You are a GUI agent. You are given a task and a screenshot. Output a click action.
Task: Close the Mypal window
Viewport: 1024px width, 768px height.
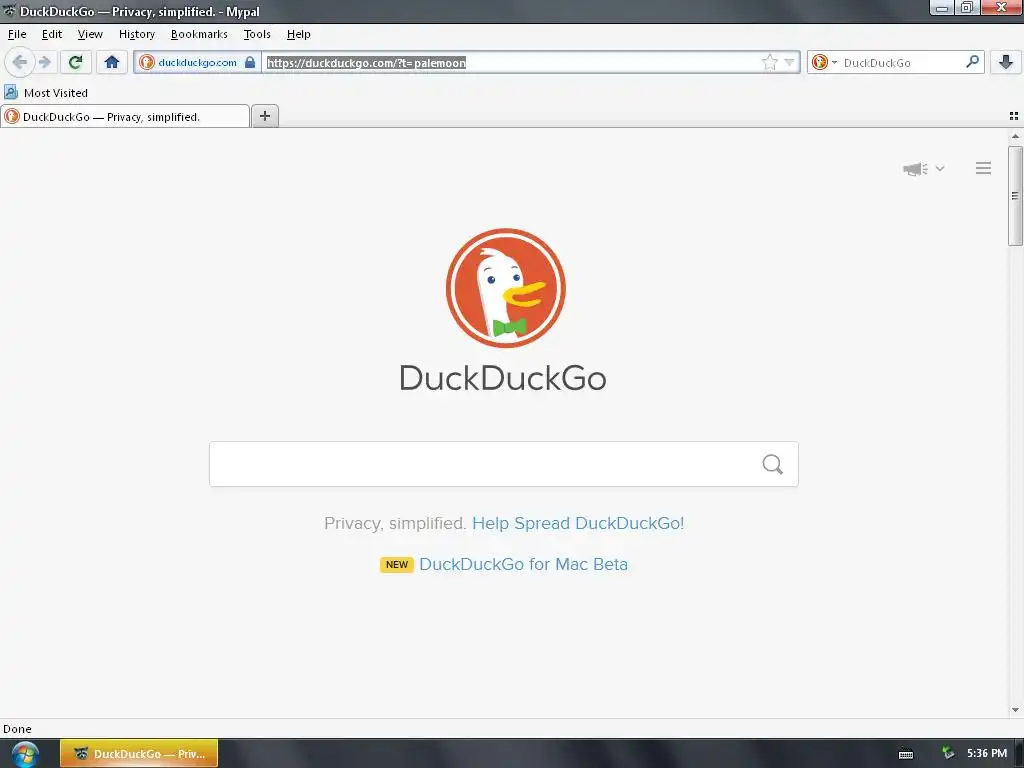[x=1000, y=8]
